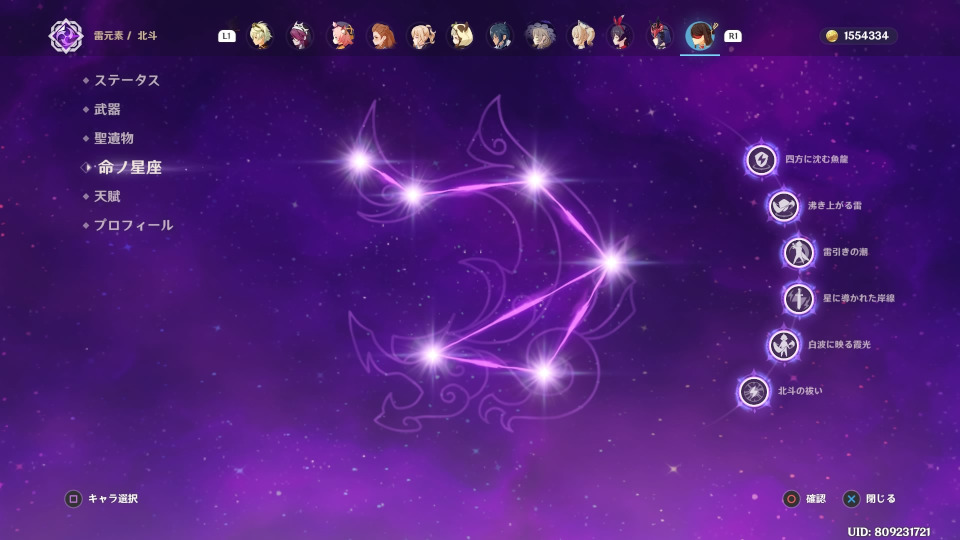
Task: Select the grey long-haired character portrait
Action: pos(540,36)
